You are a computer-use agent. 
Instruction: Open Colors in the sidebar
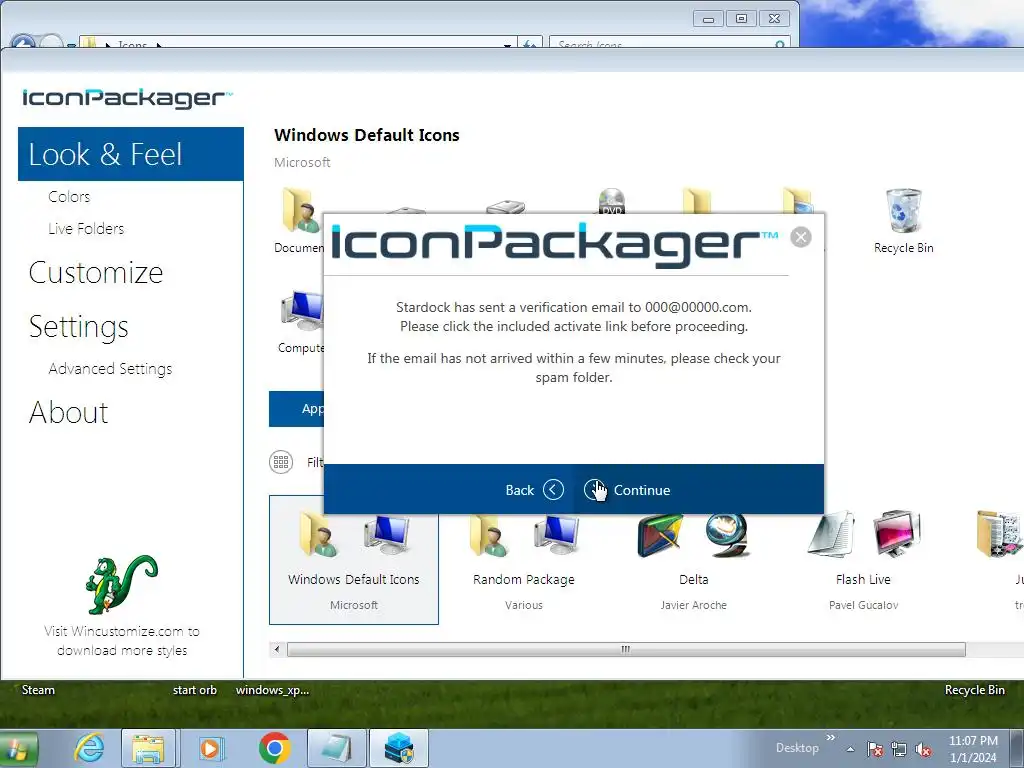tap(69, 197)
